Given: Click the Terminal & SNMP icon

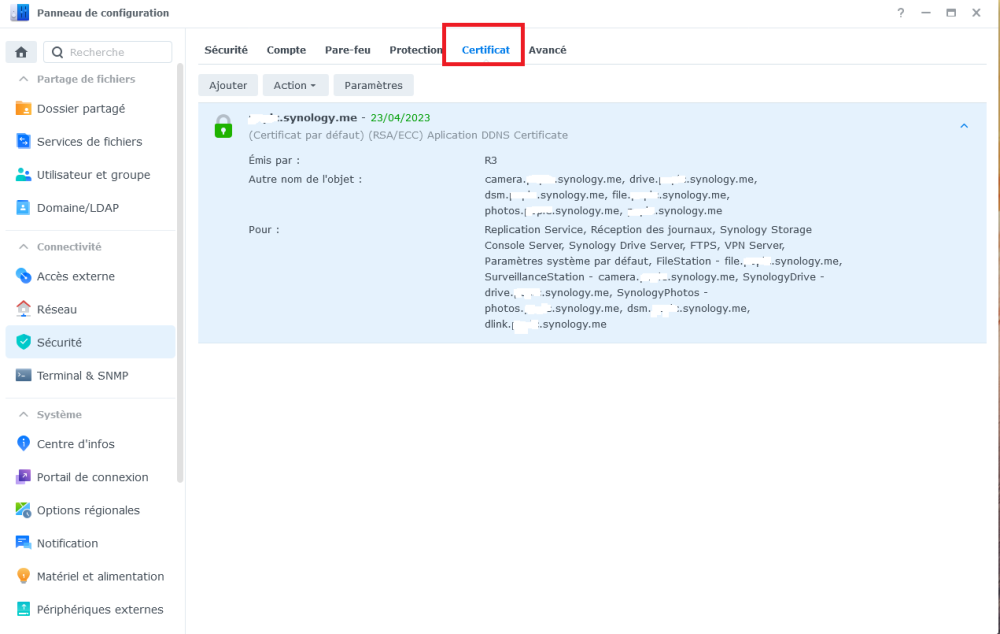Looking at the screenshot, I should (x=24, y=376).
